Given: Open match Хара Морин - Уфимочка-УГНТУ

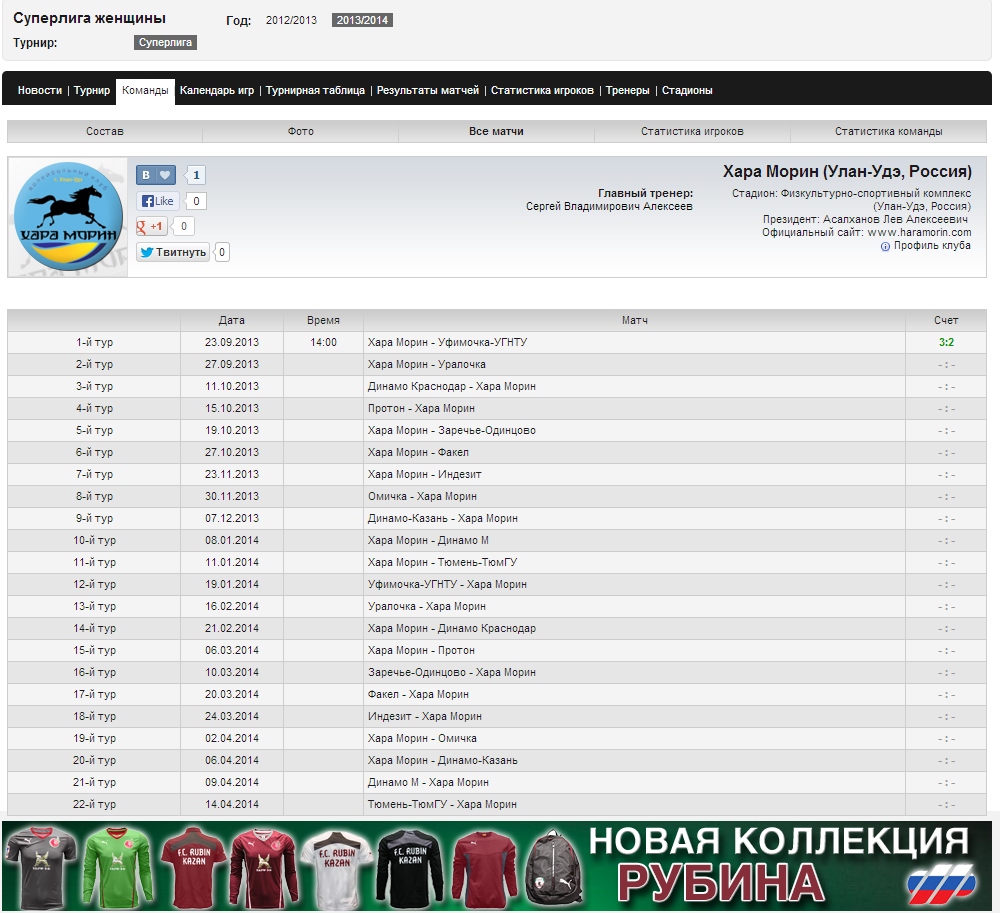Looking at the screenshot, I should point(447,342).
